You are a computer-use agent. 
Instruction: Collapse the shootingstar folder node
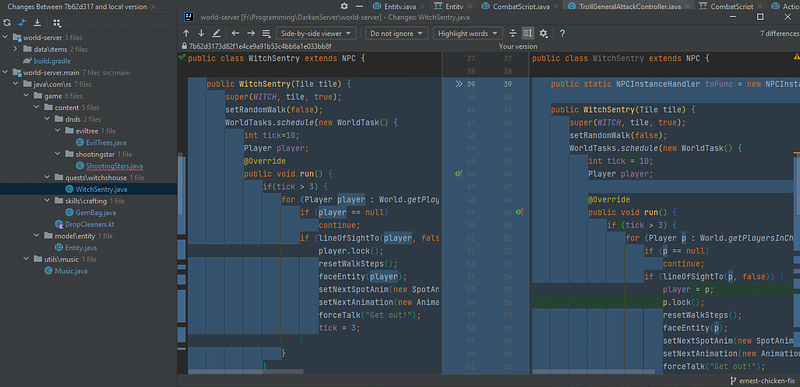57,154
